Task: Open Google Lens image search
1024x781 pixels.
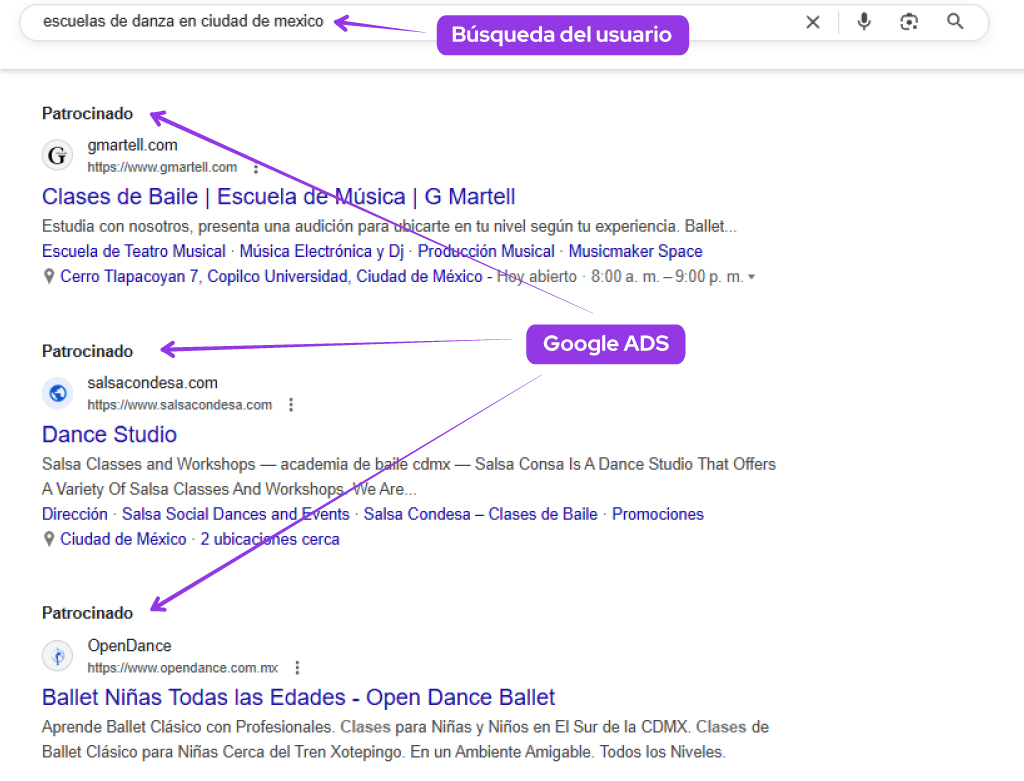Action: point(909,21)
